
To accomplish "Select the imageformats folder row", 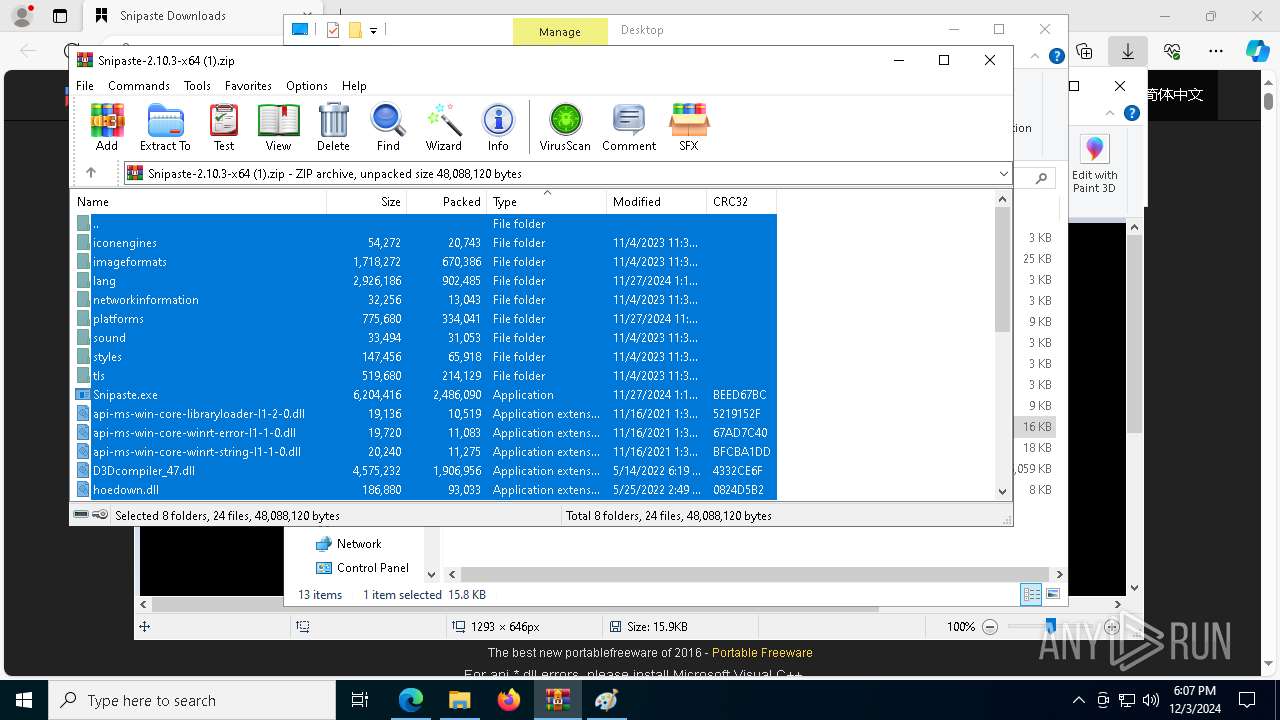I will (x=425, y=262).
